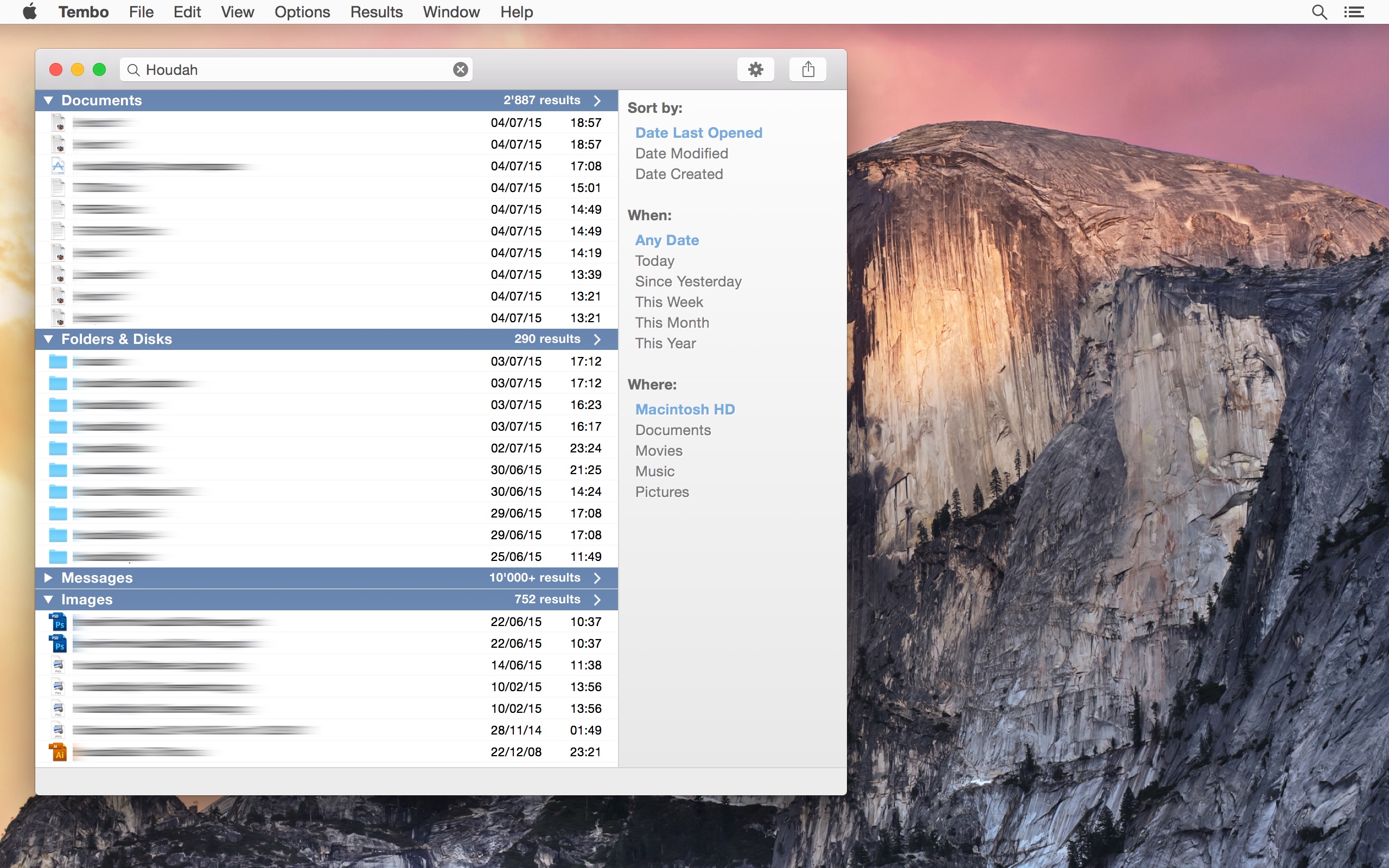Open the Options menu
Screen dimensions: 1389x868
tap(302, 12)
